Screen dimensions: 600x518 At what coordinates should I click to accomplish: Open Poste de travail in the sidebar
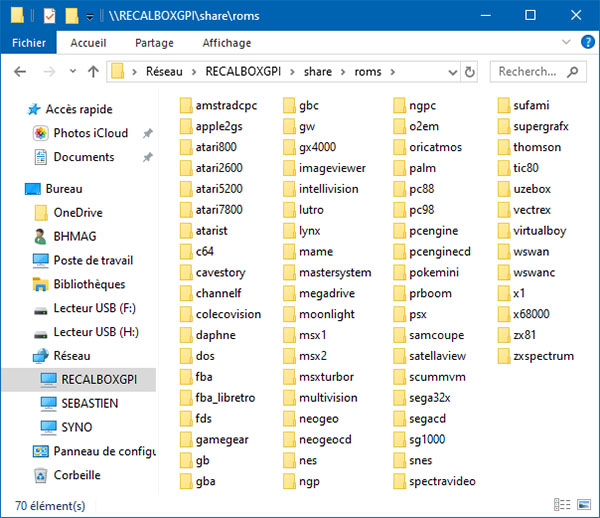(93, 260)
